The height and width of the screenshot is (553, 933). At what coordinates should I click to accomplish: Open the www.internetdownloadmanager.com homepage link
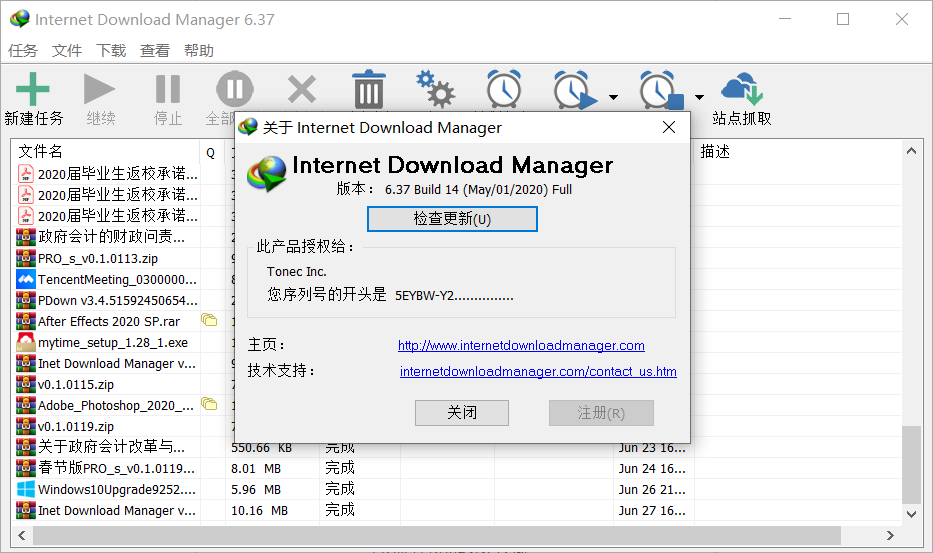coord(521,346)
